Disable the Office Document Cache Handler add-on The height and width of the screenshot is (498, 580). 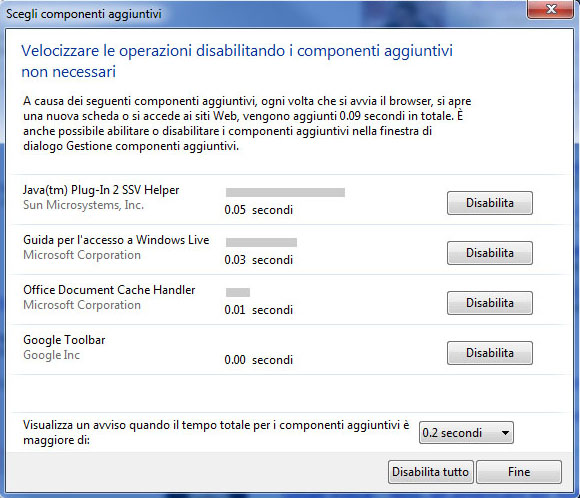click(x=490, y=303)
